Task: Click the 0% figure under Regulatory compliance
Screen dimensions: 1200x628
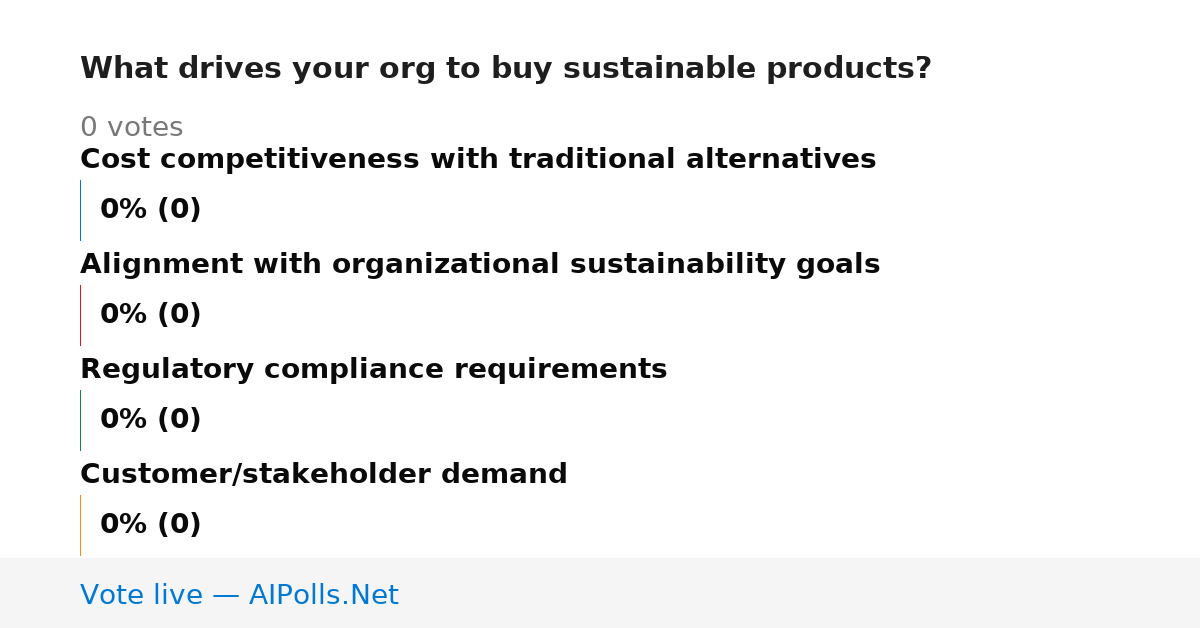Action: pyautogui.click(x=124, y=420)
